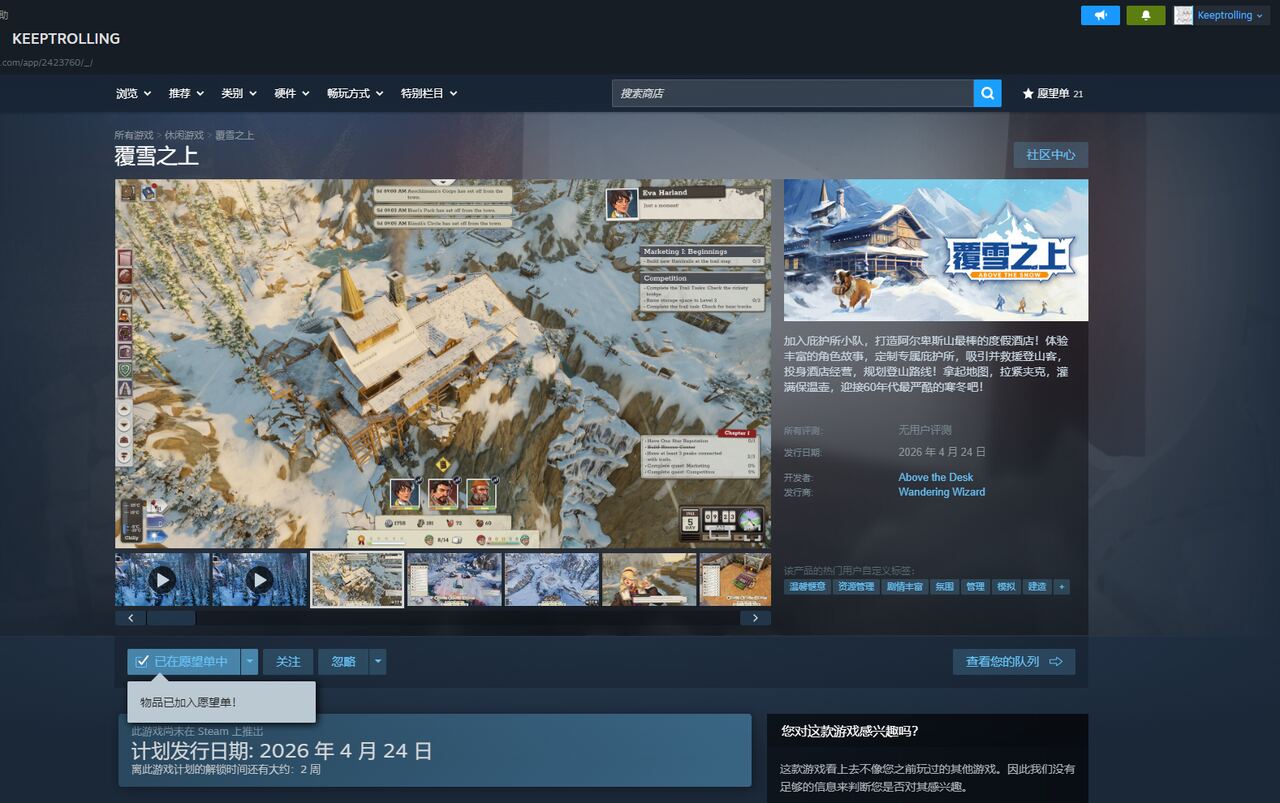Select the fourth media thumbnail

coord(454,579)
